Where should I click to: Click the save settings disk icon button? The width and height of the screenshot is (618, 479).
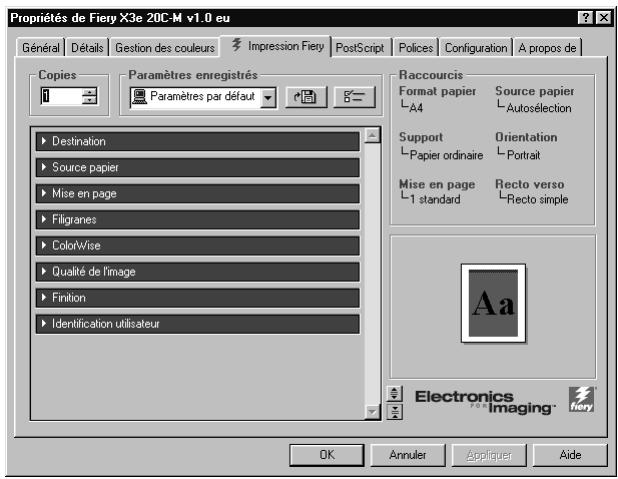(306, 97)
